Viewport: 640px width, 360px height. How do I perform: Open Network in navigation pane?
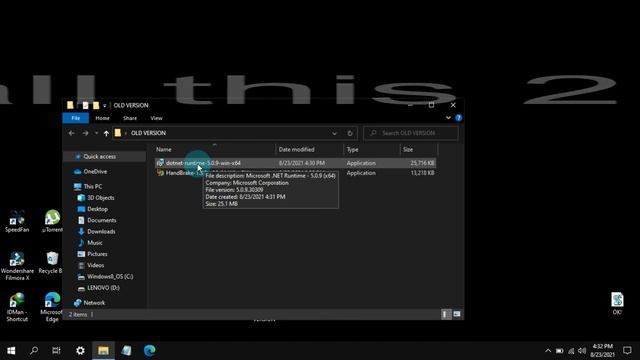(94, 303)
